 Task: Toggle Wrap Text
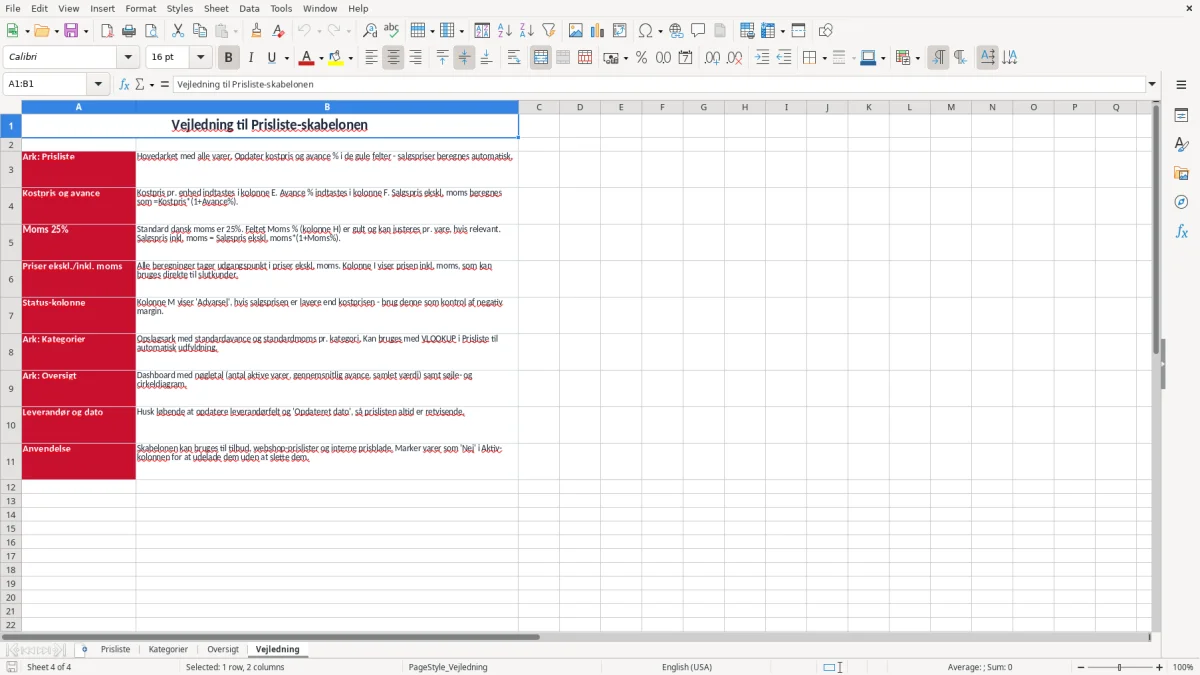click(x=514, y=58)
